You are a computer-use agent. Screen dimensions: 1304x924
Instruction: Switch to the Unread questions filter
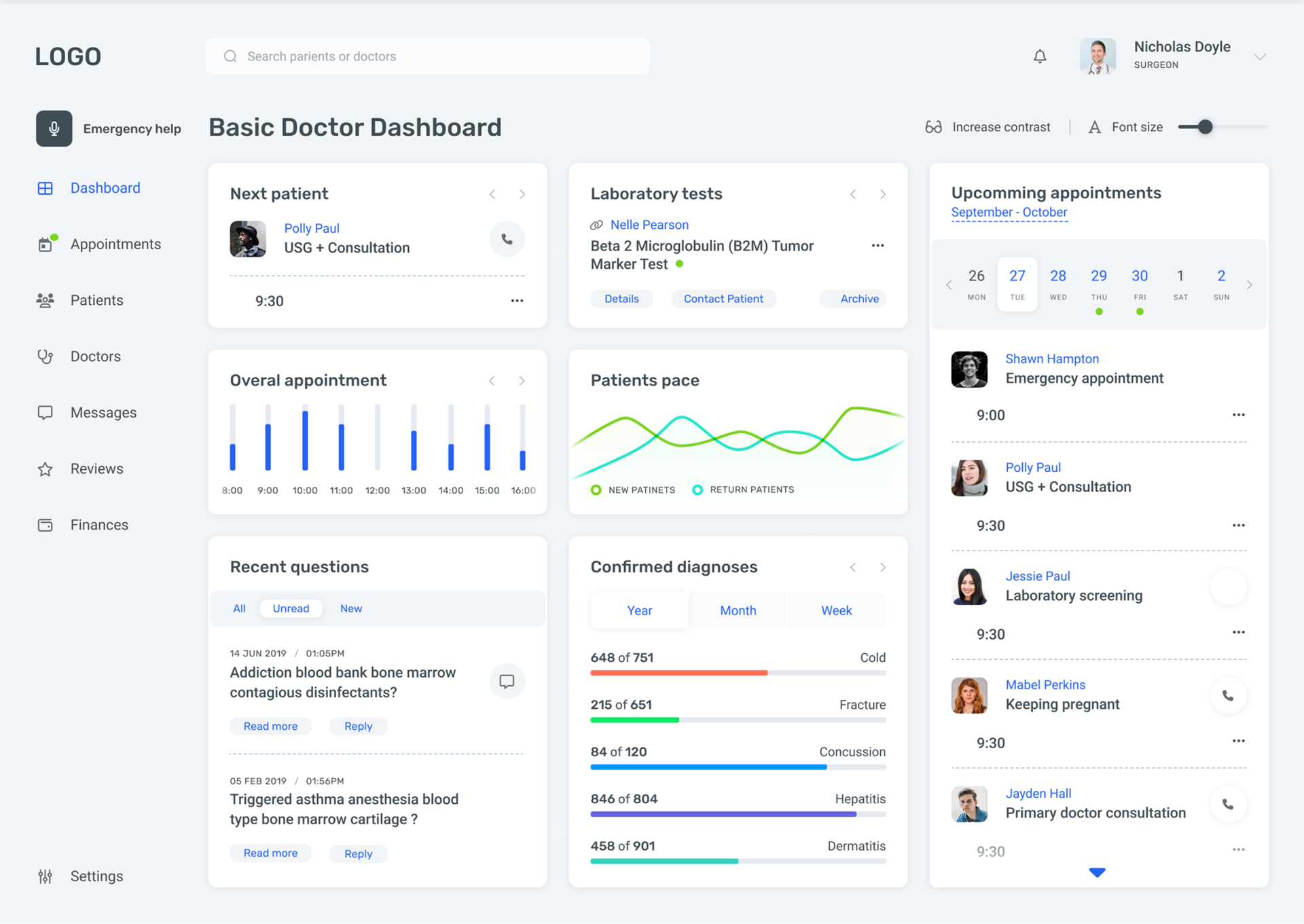click(291, 608)
